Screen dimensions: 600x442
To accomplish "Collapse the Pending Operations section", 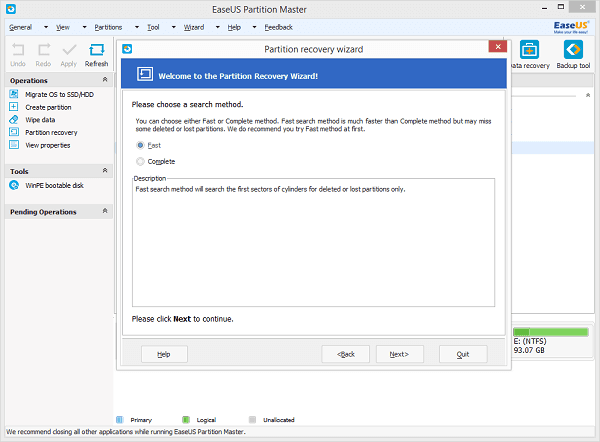I will [106, 212].
